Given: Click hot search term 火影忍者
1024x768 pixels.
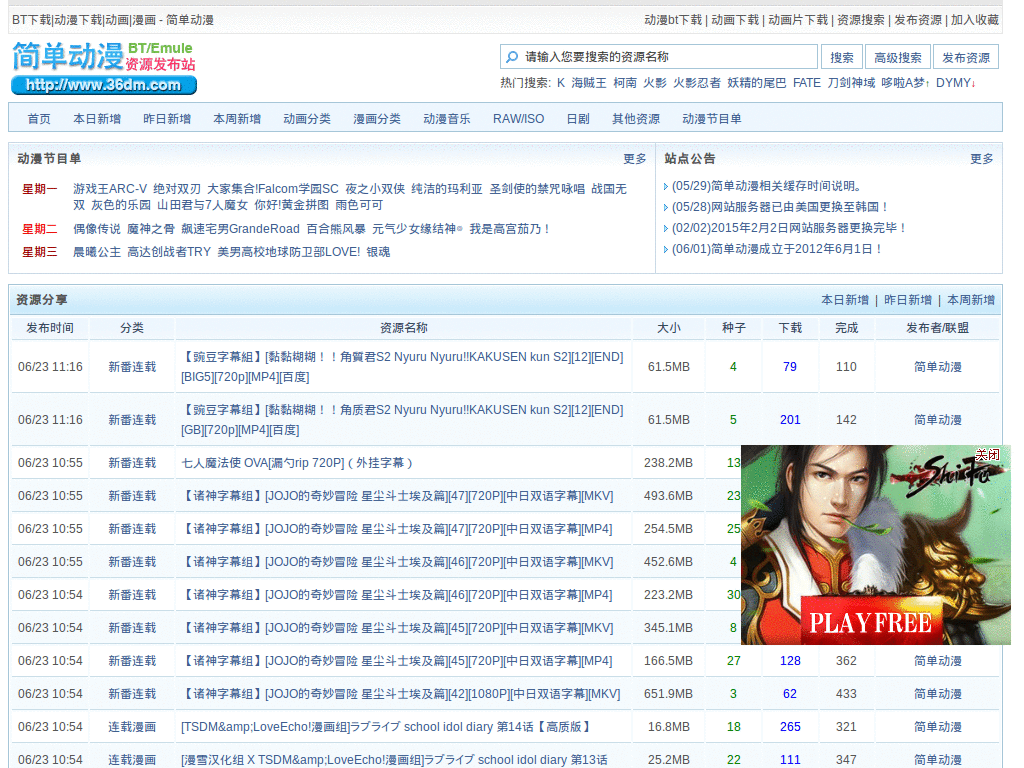Looking at the screenshot, I should pos(697,83).
